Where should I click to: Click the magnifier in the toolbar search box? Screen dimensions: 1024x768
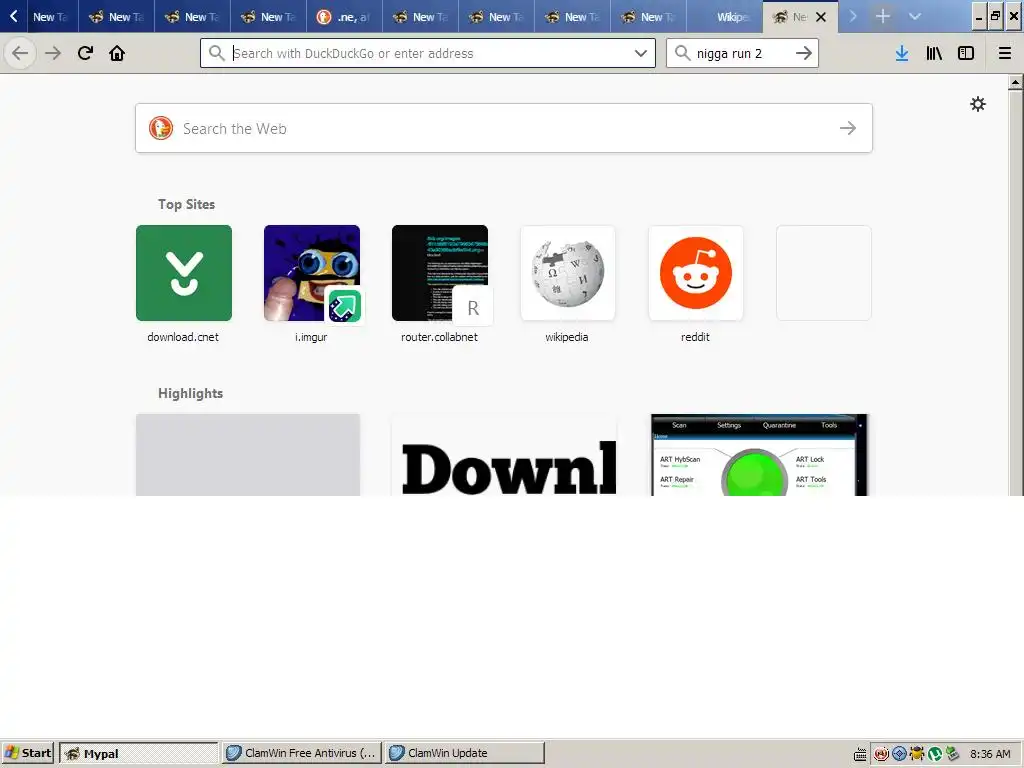coord(682,53)
